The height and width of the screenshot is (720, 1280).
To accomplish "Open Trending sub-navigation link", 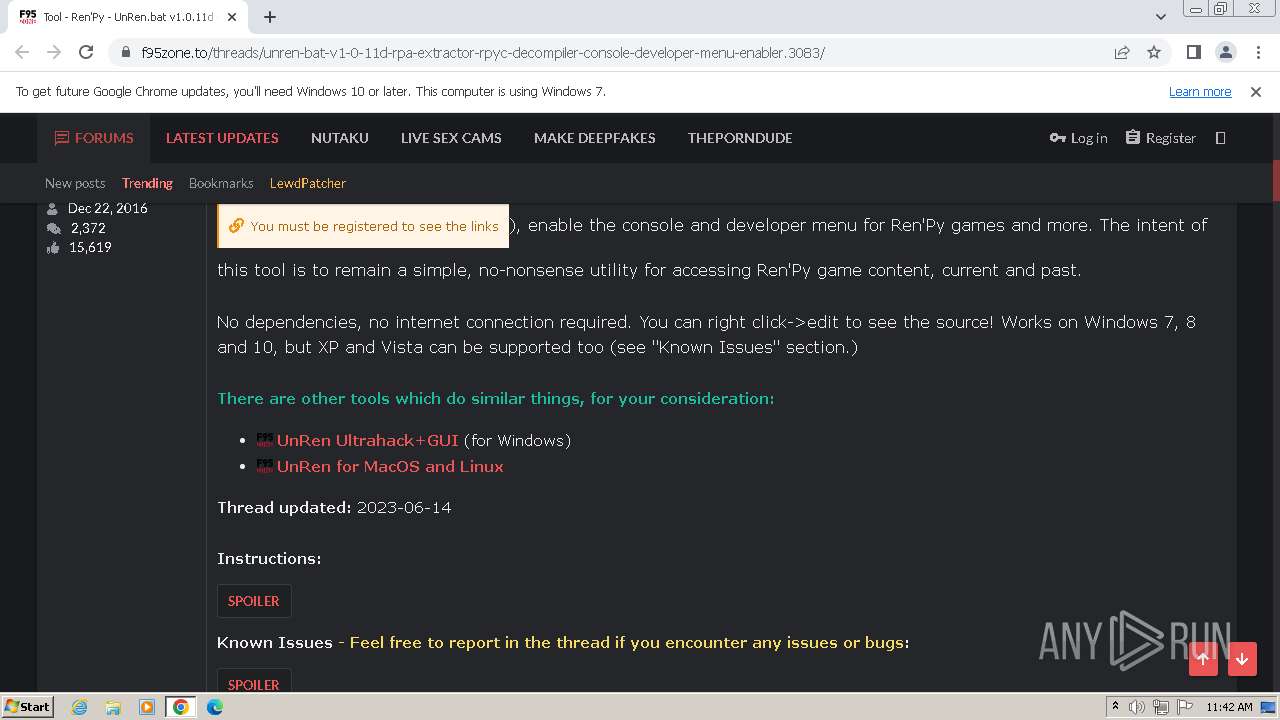I will point(147,183).
